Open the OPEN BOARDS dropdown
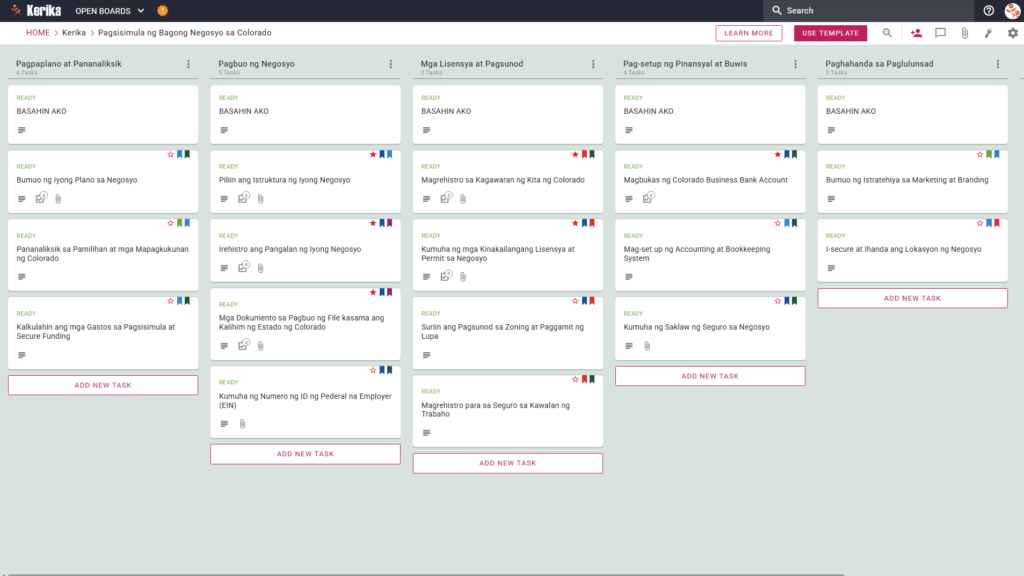The image size is (1024, 576). pos(110,10)
